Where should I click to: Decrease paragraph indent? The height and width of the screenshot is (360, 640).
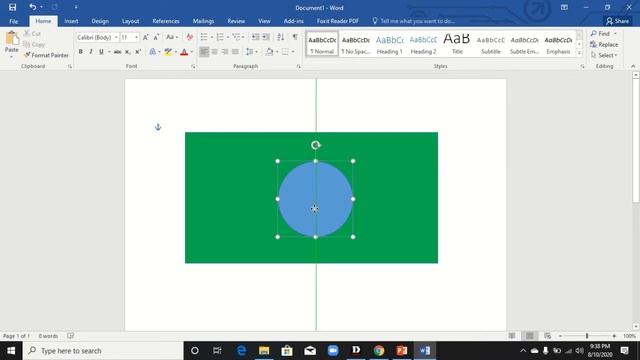[255, 38]
